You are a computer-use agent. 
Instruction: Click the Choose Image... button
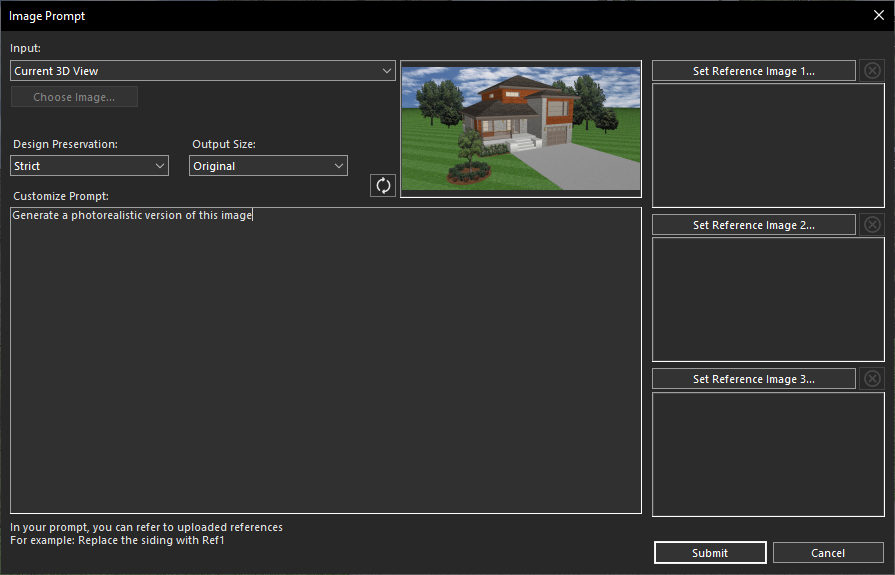(x=74, y=97)
